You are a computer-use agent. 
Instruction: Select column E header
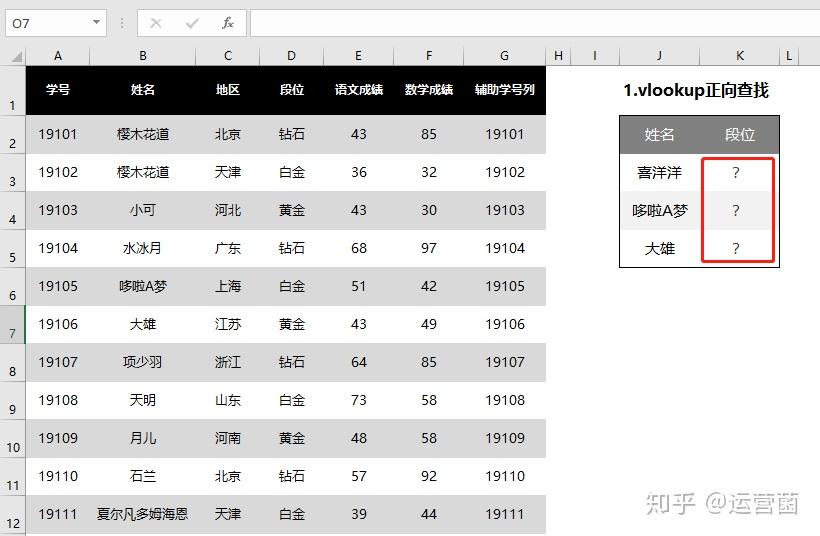(x=358, y=56)
